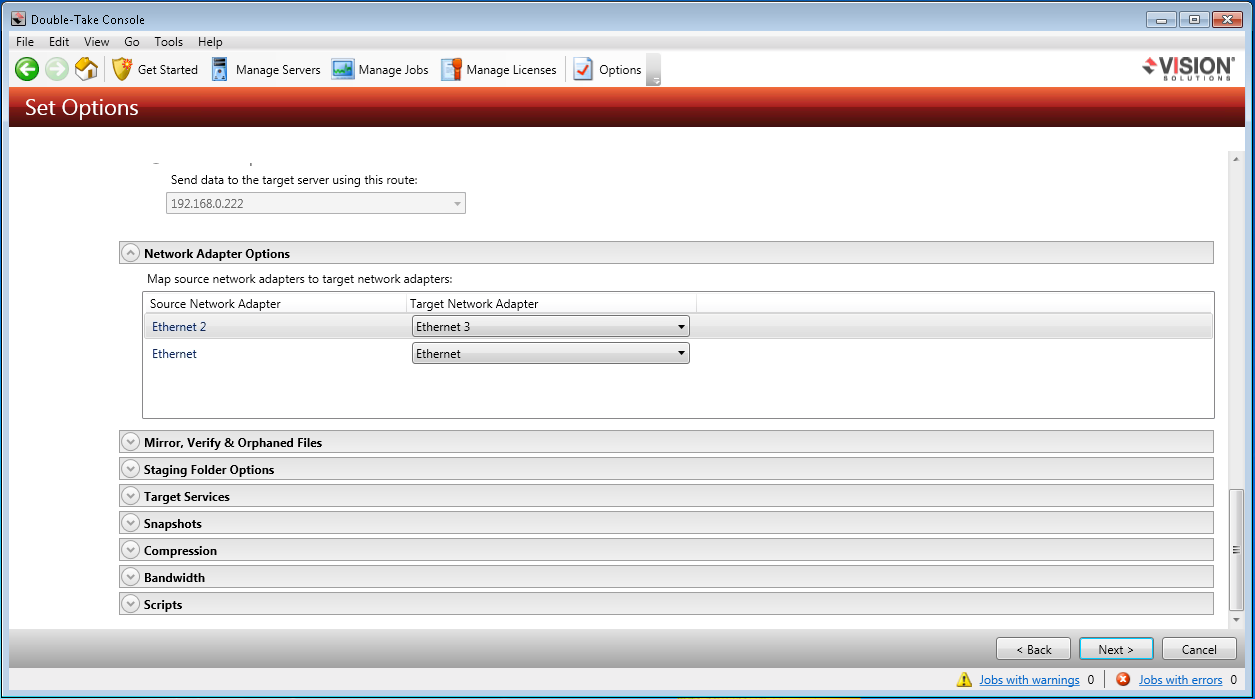Click the green Back arrow icon
This screenshot has height=699, width=1255.
coord(27,69)
